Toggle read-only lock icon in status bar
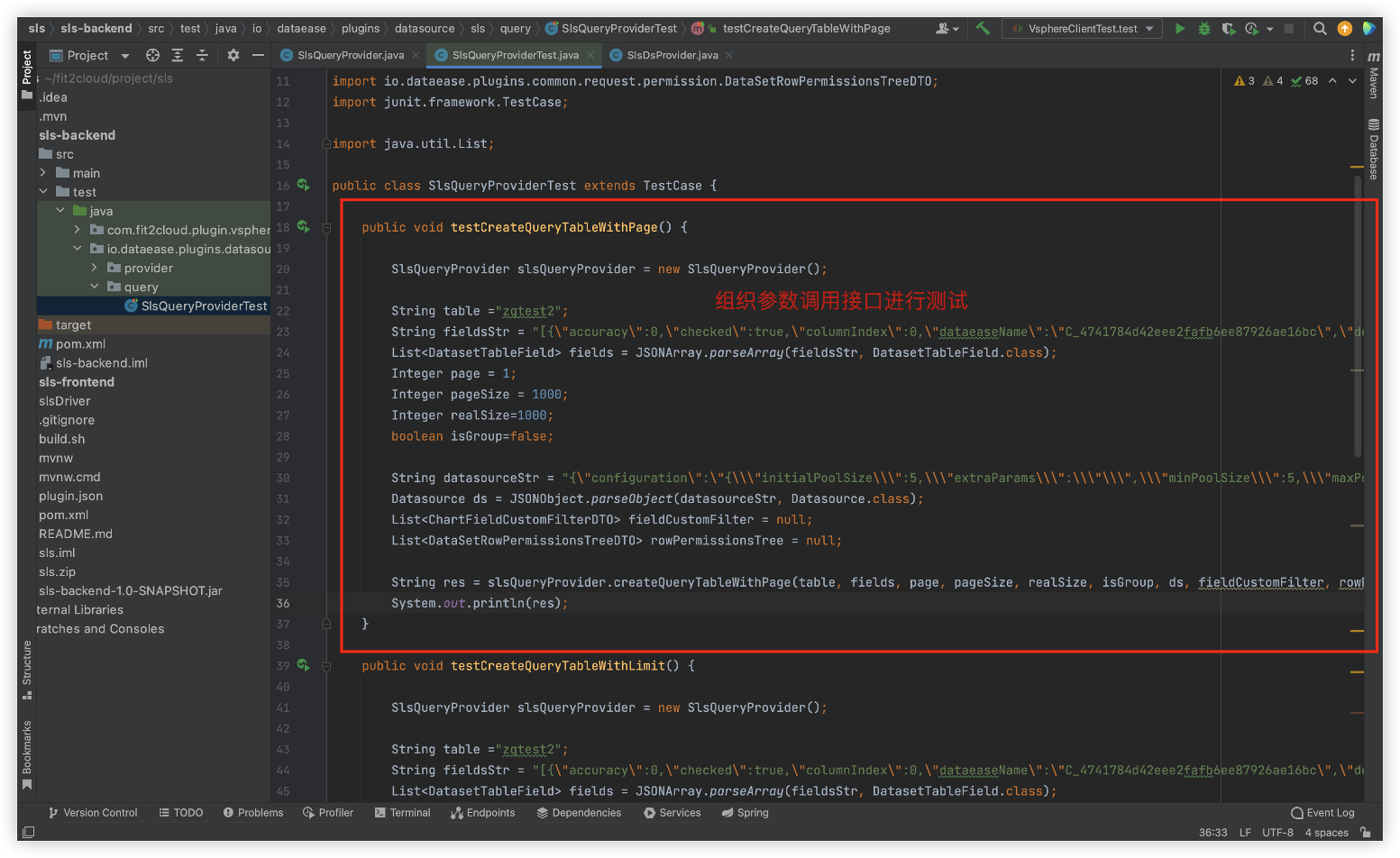1400x858 pixels. pyautogui.click(x=1367, y=832)
